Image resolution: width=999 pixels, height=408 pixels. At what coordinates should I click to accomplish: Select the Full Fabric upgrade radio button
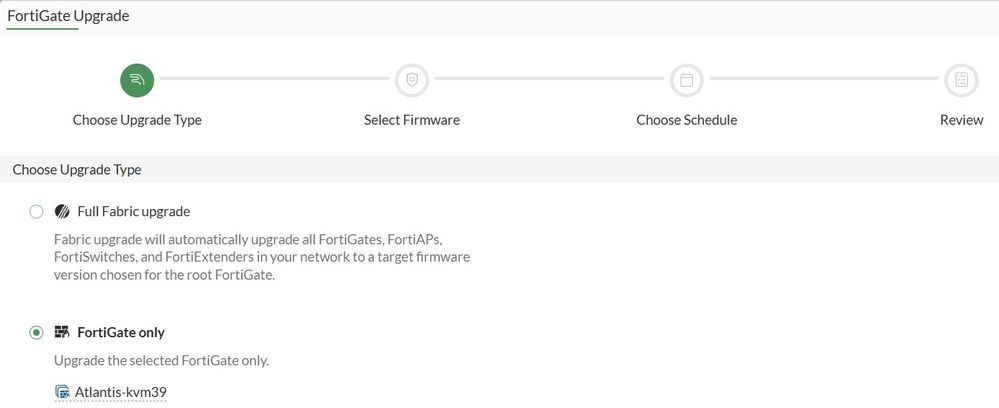37,212
